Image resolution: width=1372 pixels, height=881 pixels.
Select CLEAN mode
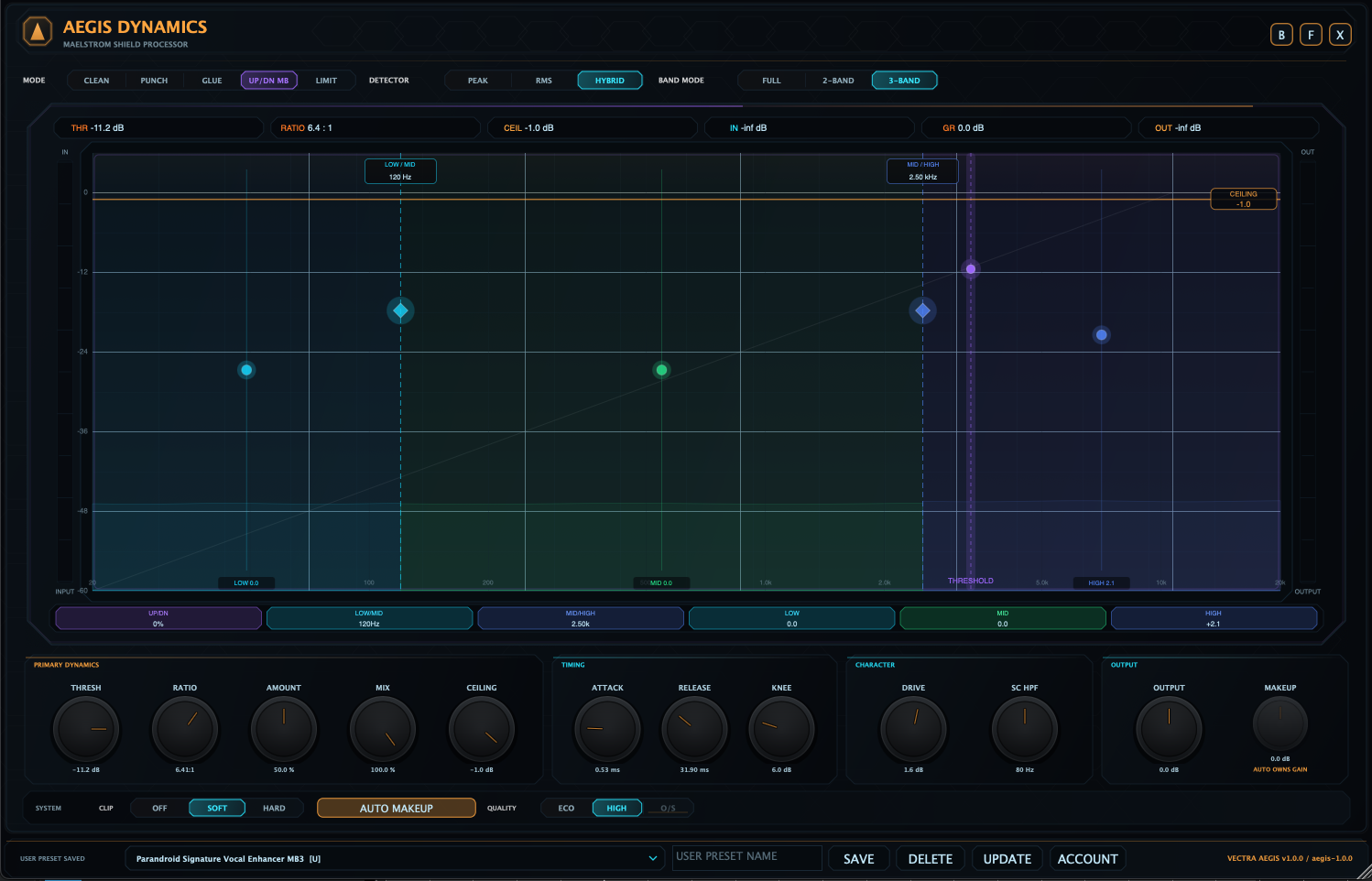96,81
